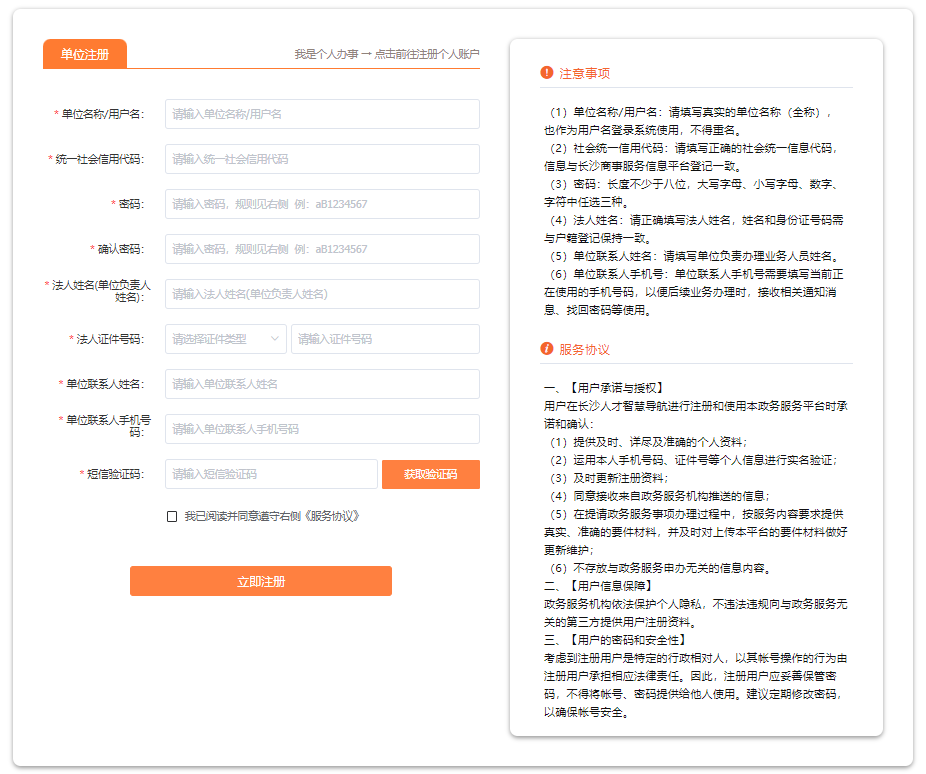
Task: Click the 三、【用户的密码和安全性】 text
Action: coord(617,640)
